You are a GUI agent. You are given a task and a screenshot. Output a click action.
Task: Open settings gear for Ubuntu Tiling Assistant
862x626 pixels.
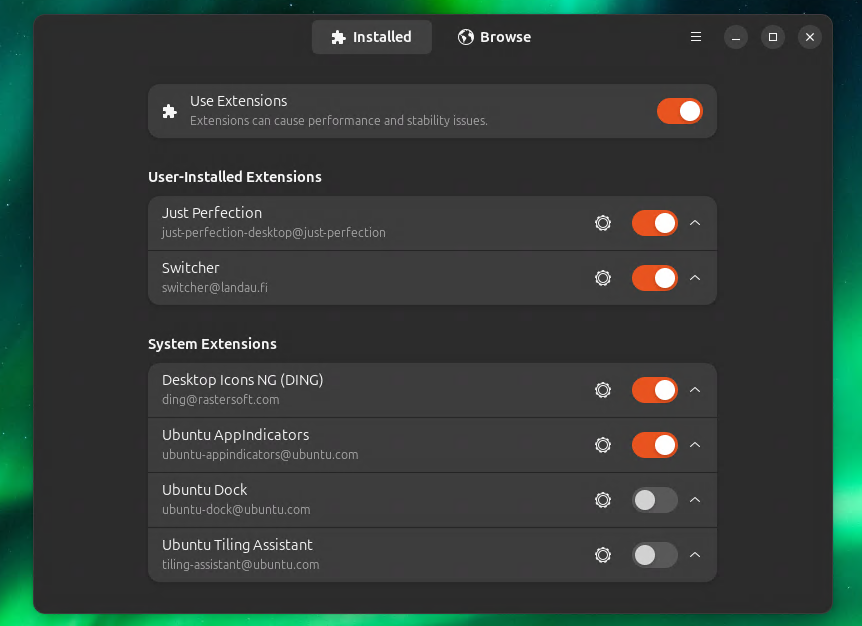[x=603, y=555]
